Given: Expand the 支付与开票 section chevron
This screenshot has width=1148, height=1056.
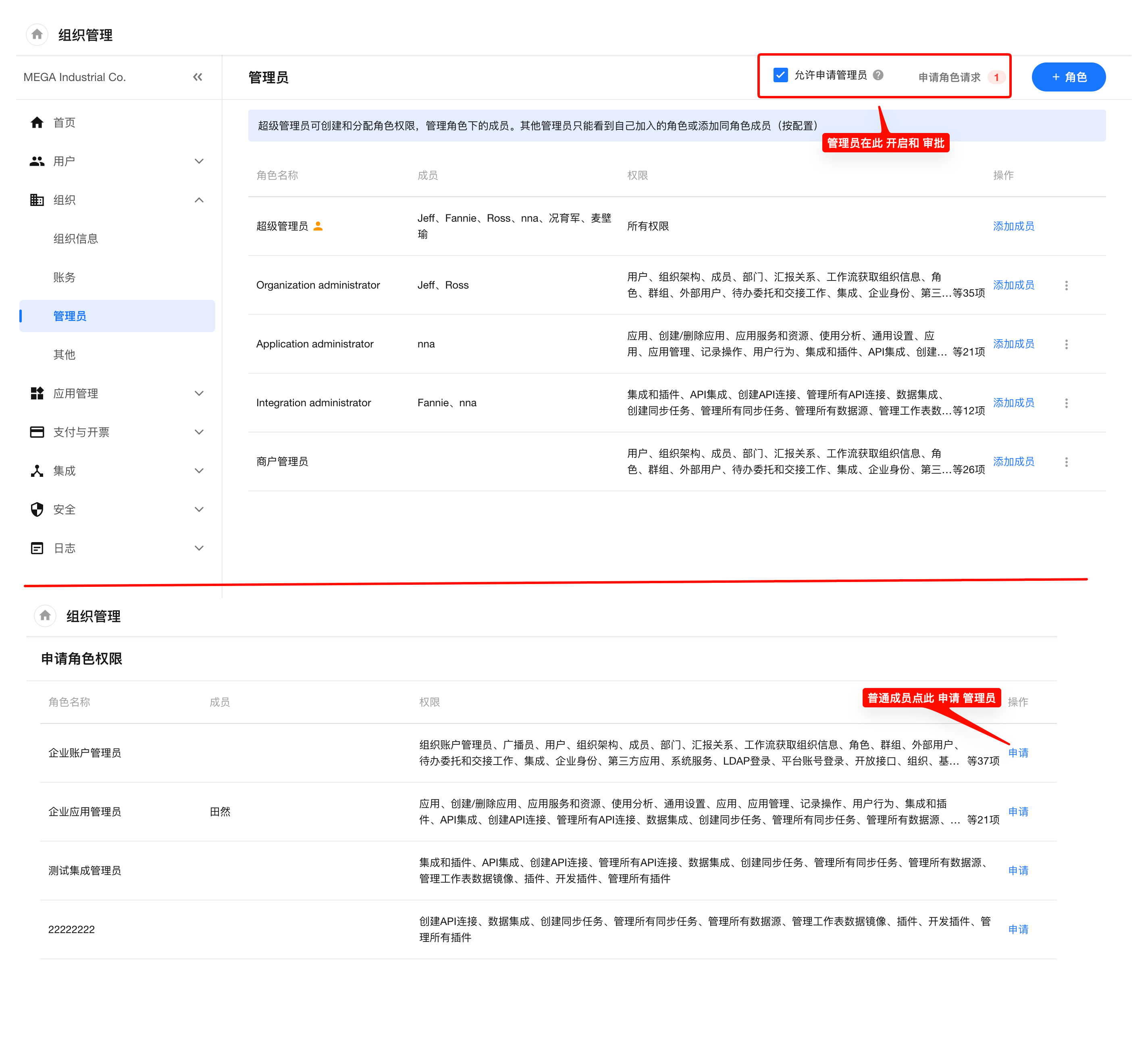Looking at the screenshot, I should click(199, 432).
